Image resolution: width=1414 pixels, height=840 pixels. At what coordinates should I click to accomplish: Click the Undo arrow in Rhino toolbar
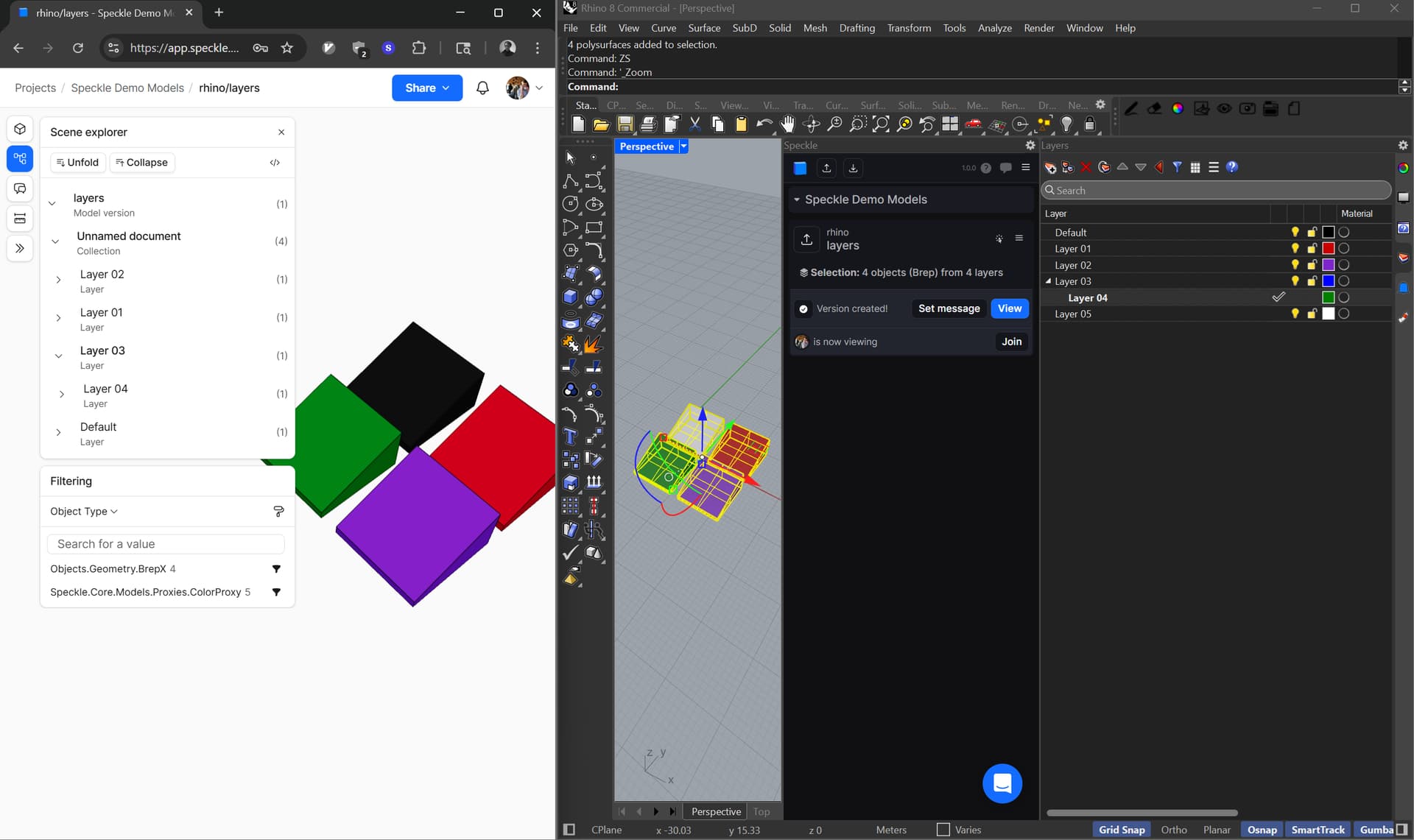click(764, 124)
